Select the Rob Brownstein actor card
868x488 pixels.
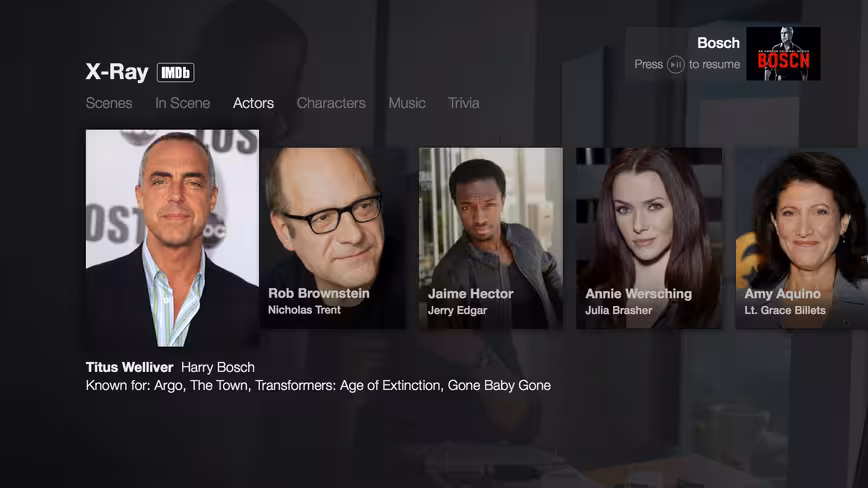[333, 238]
